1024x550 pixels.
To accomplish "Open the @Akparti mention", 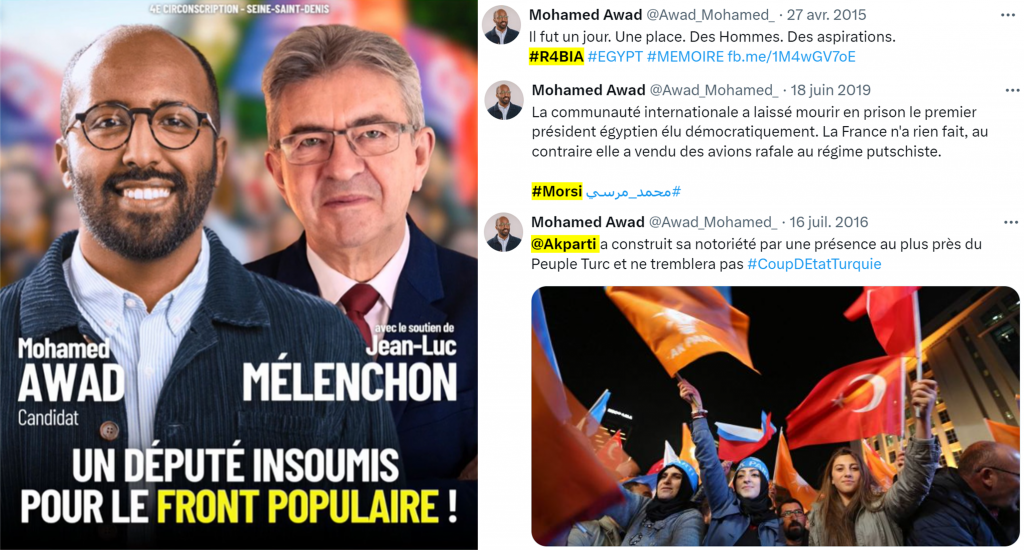I will click(x=564, y=244).
